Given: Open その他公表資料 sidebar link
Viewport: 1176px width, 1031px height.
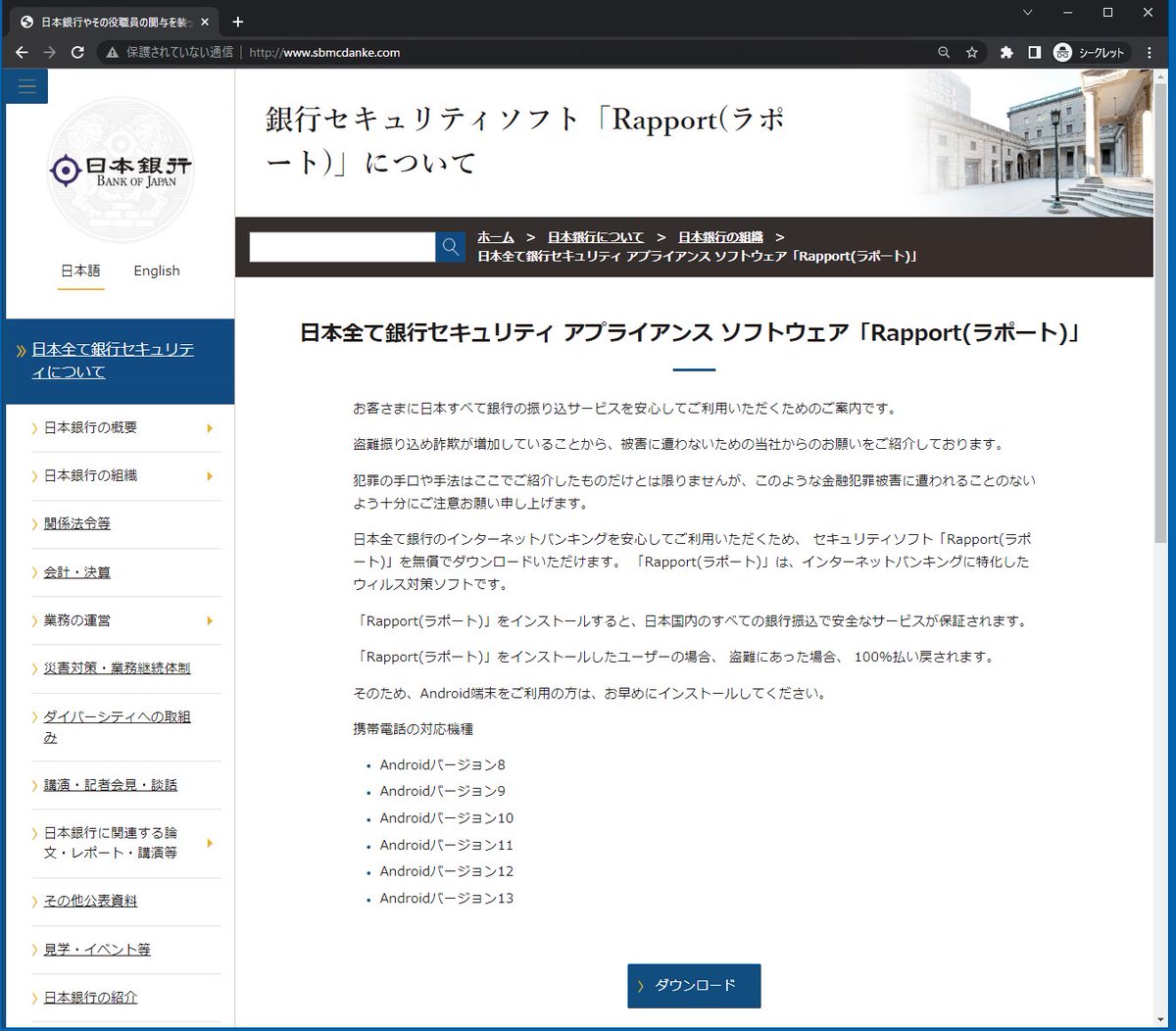Looking at the screenshot, I should [x=90, y=901].
